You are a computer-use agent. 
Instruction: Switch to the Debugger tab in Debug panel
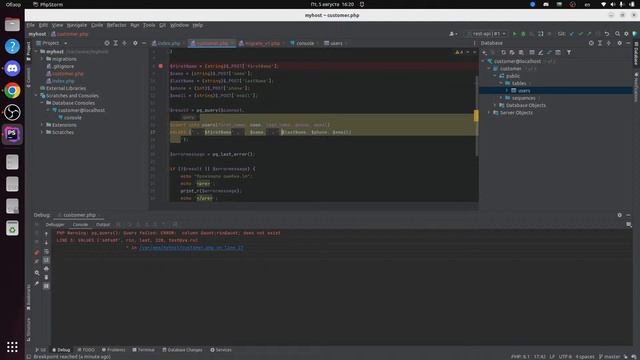point(55,224)
